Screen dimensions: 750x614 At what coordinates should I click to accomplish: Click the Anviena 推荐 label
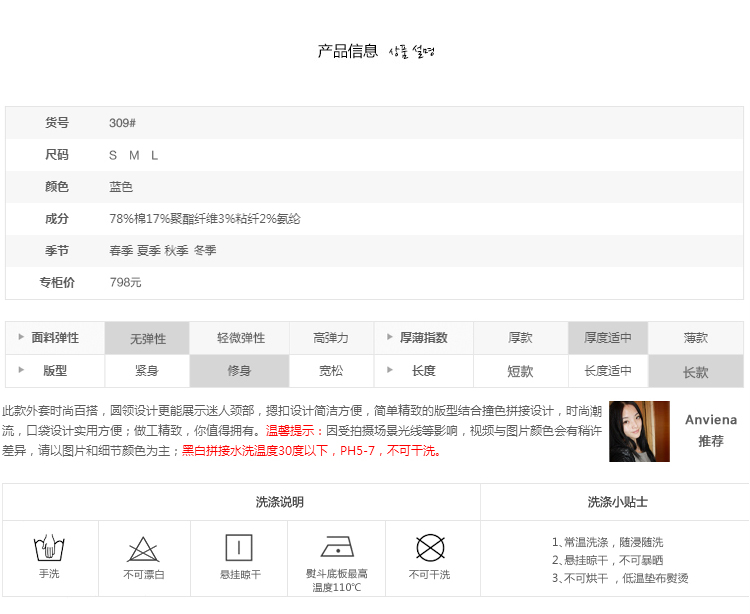(x=711, y=430)
